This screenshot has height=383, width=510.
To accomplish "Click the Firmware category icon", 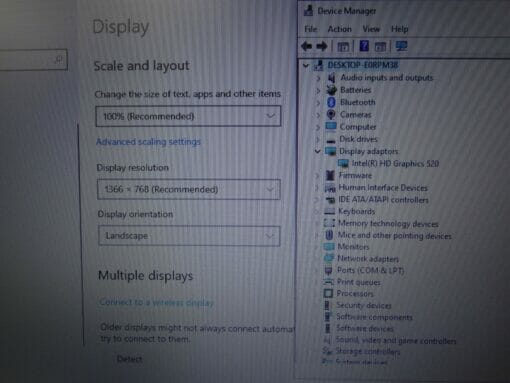I will 330,175.
